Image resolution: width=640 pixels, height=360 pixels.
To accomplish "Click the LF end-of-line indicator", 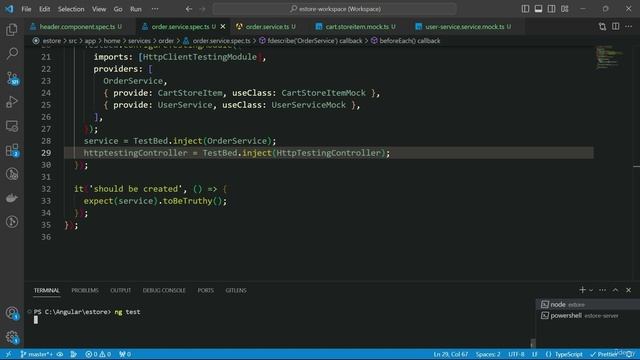I will coord(535,354).
